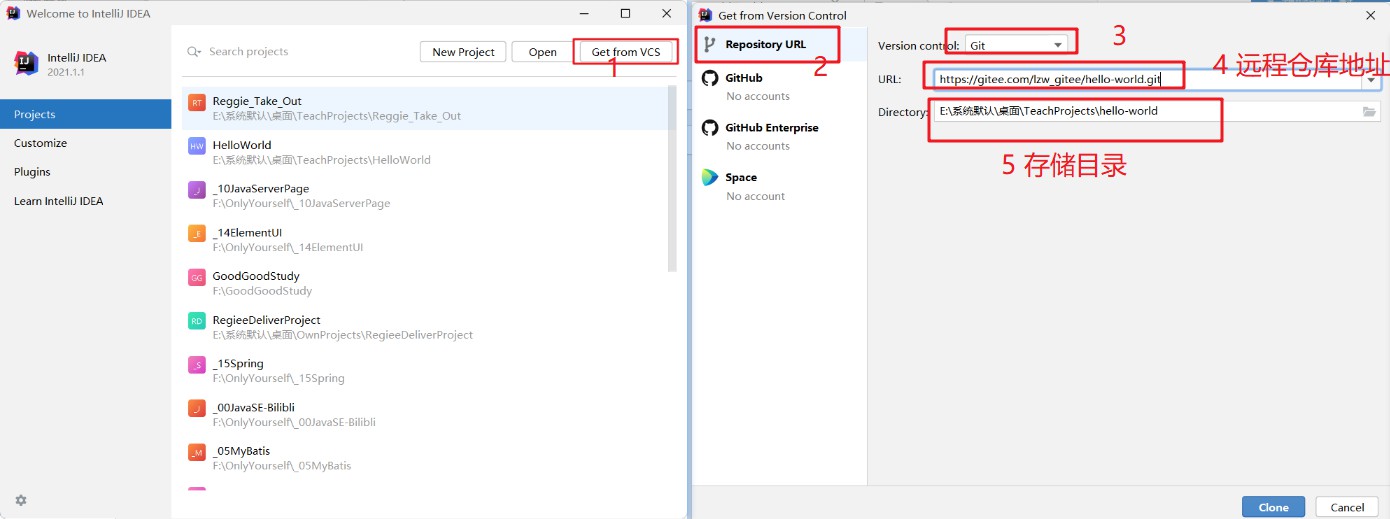Click the repository URL input field

click(1148, 80)
